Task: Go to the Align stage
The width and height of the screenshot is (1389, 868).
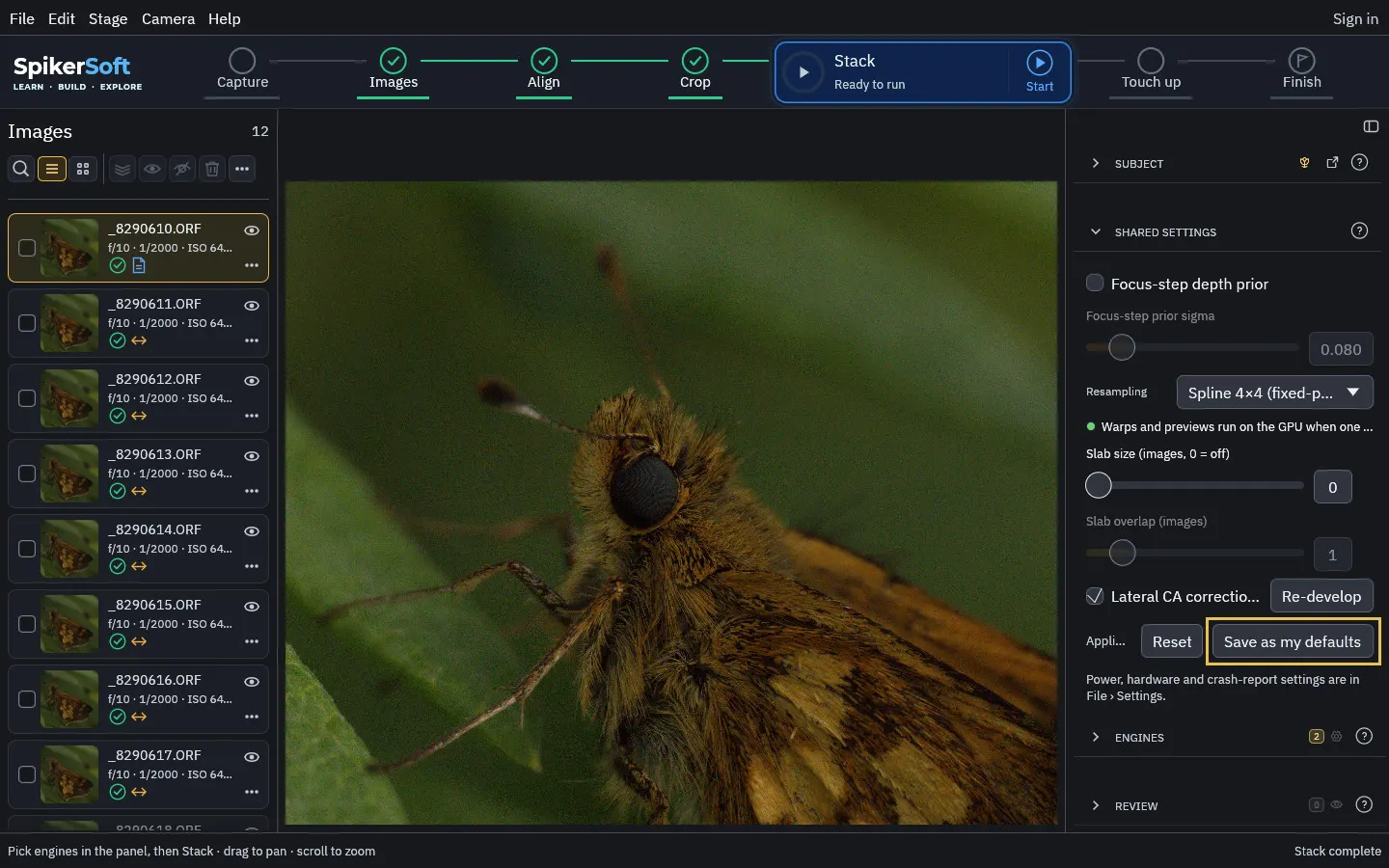Action: 543,70
